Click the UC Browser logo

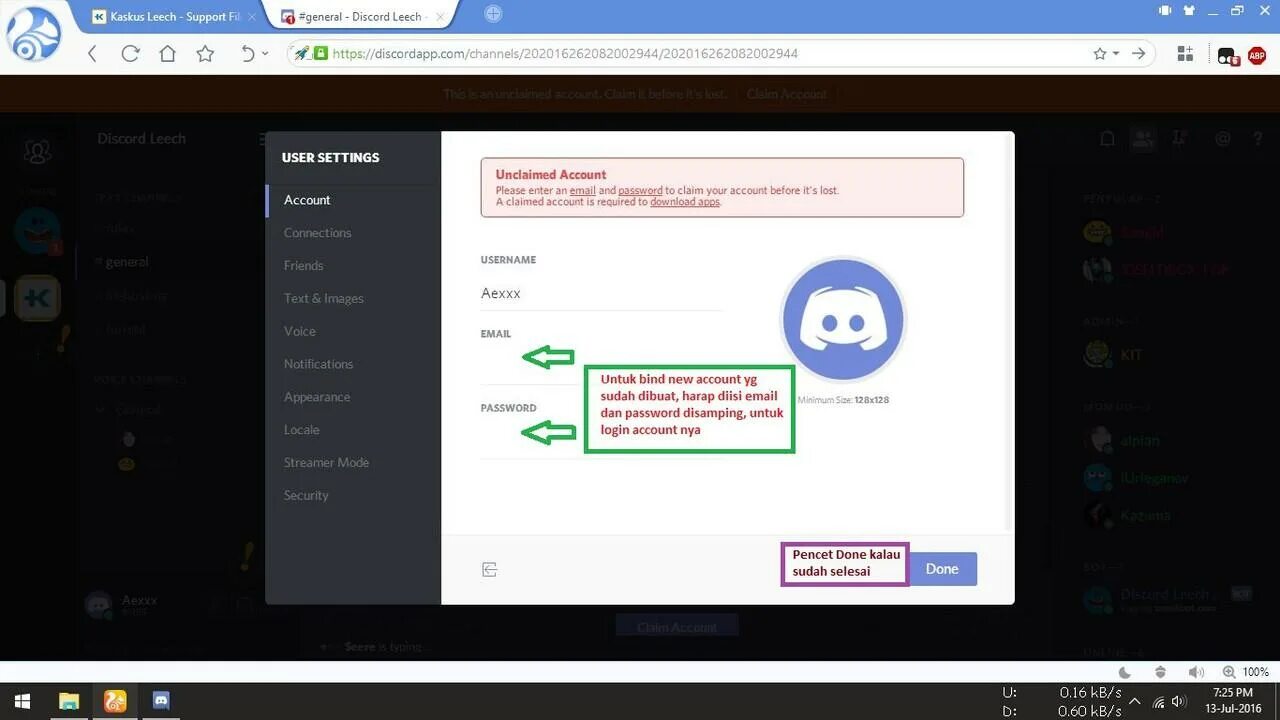coord(34,34)
